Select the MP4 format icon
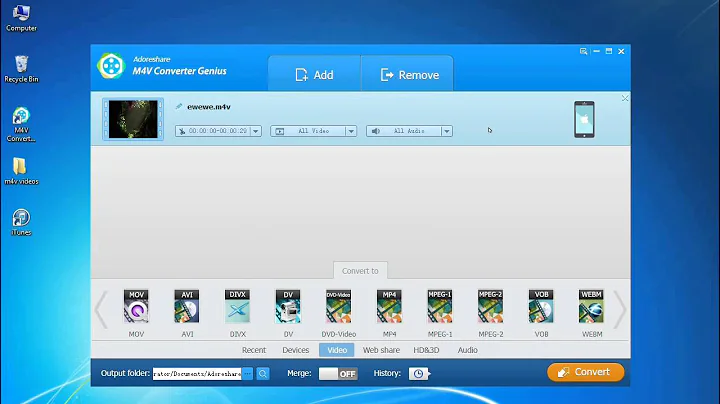The height and width of the screenshot is (404, 720). [x=389, y=306]
